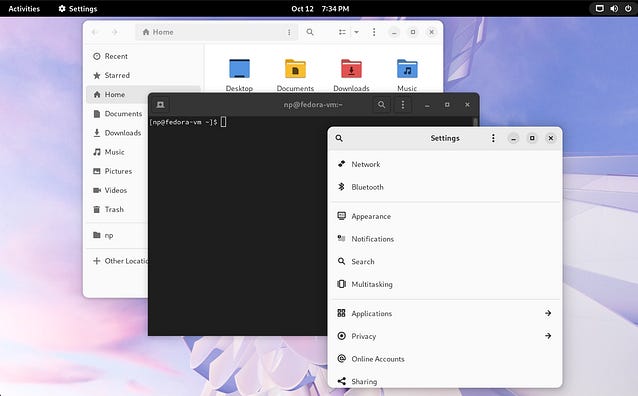Select Videos in Files sidebar

(x=118, y=190)
